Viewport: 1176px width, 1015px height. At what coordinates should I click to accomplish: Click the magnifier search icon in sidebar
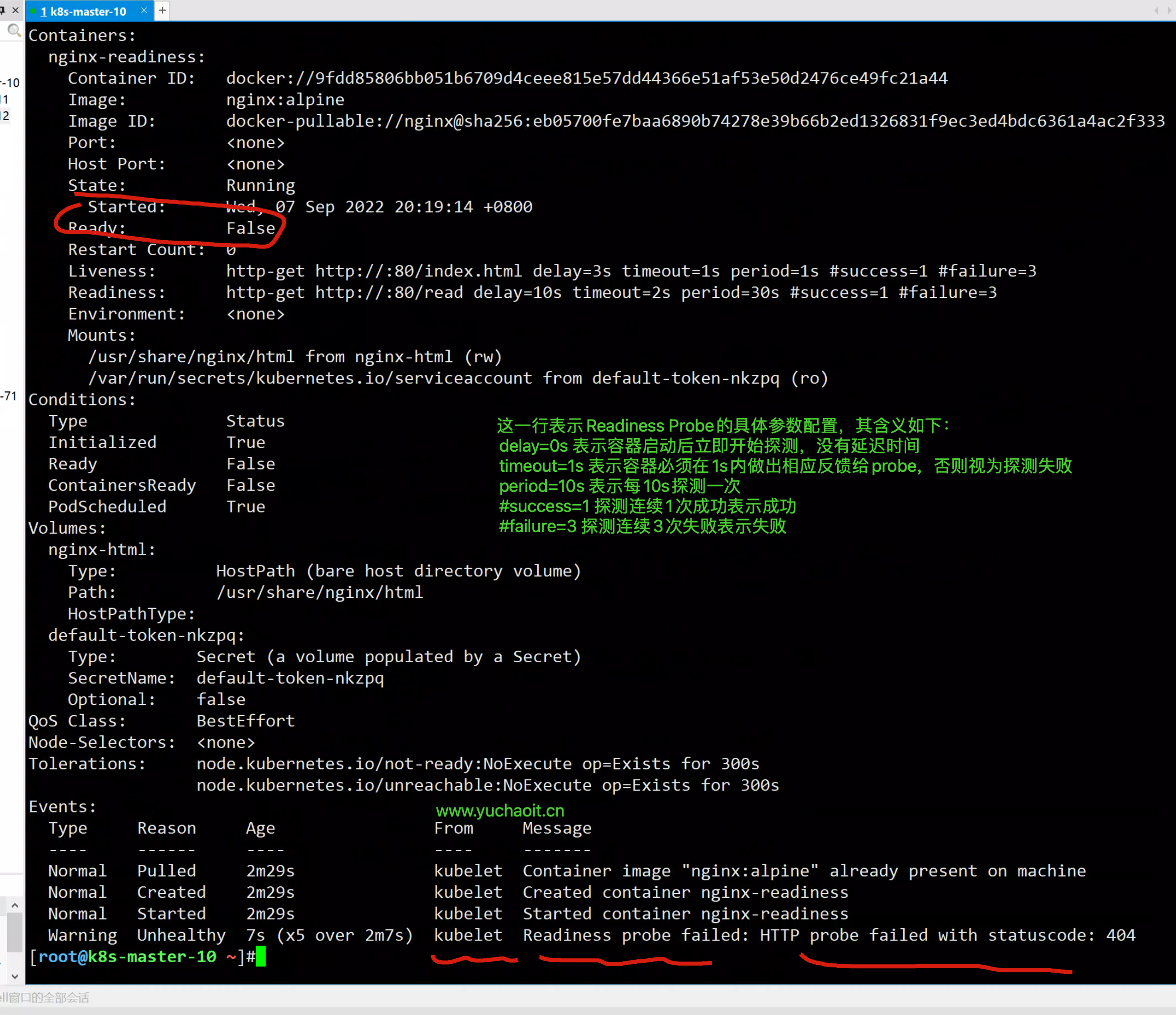pyautogui.click(x=14, y=31)
